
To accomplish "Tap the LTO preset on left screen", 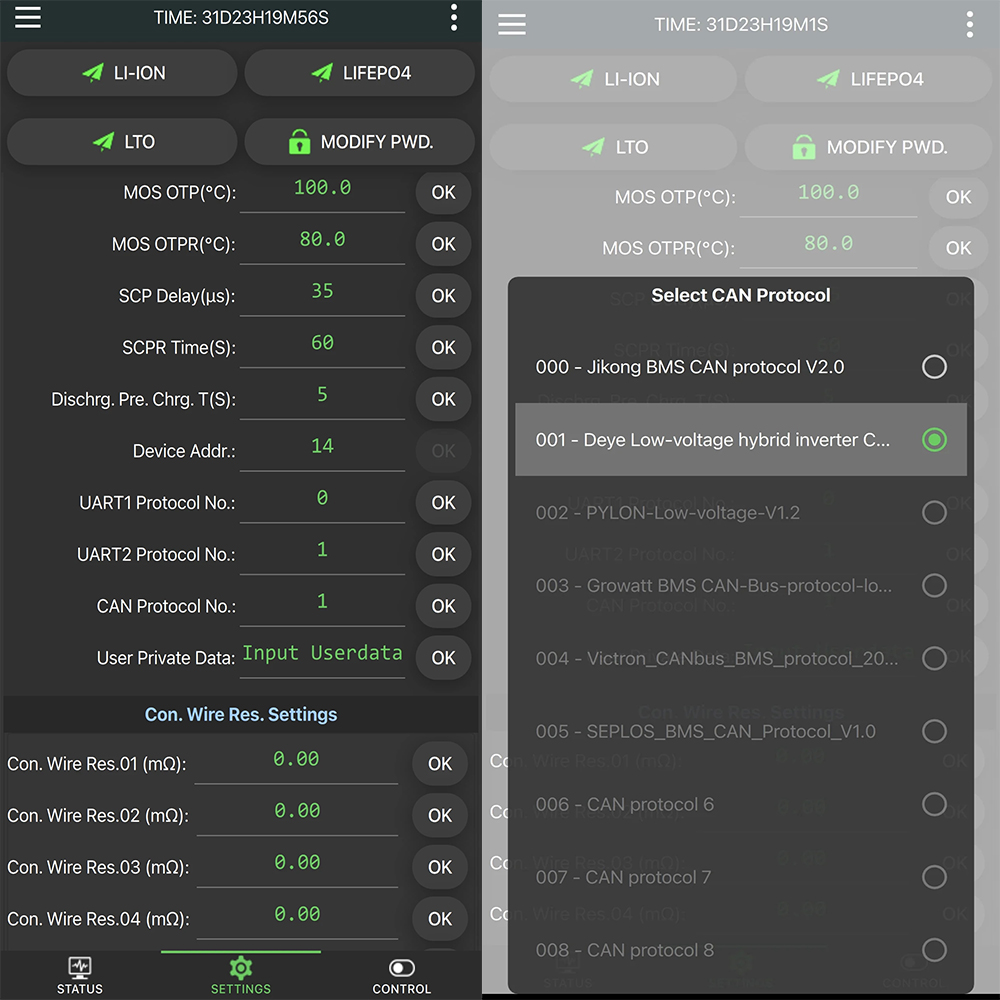I will 122,142.
